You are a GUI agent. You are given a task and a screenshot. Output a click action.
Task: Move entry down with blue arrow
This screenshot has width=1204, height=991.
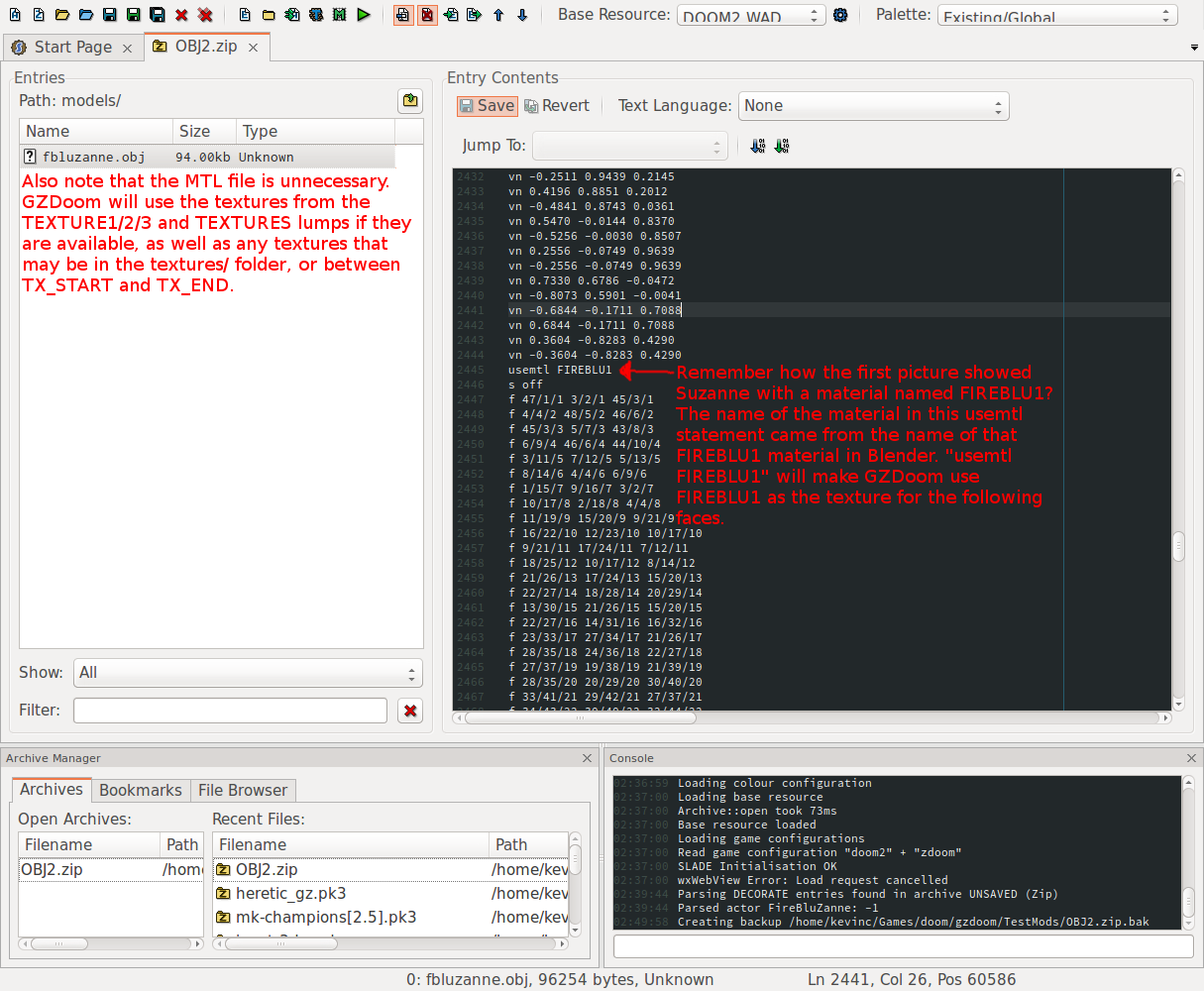(522, 15)
